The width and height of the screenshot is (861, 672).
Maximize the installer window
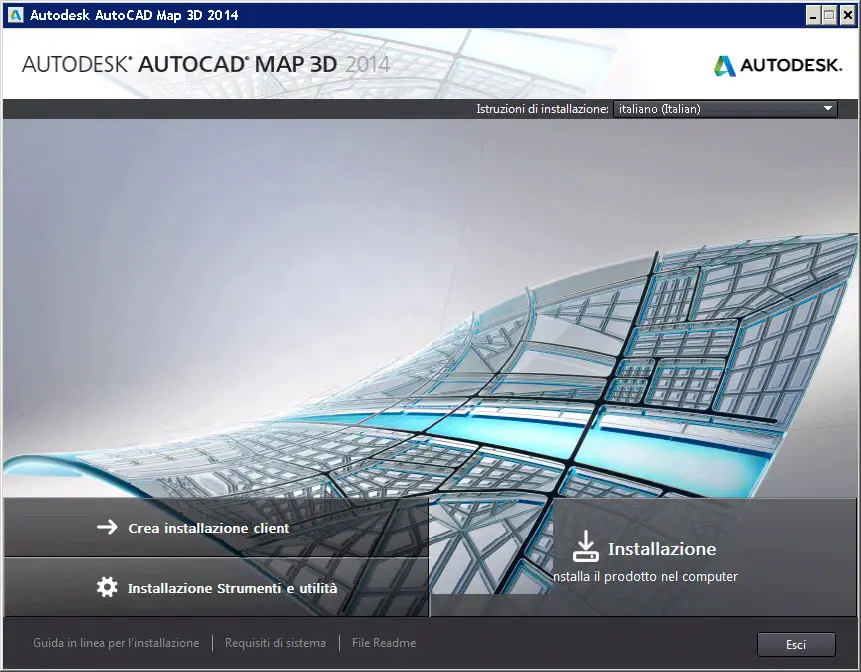pos(829,15)
